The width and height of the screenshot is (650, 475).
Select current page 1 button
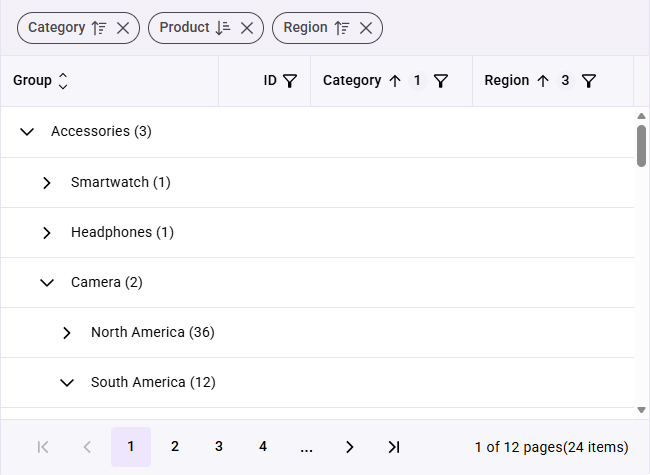click(x=131, y=447)
